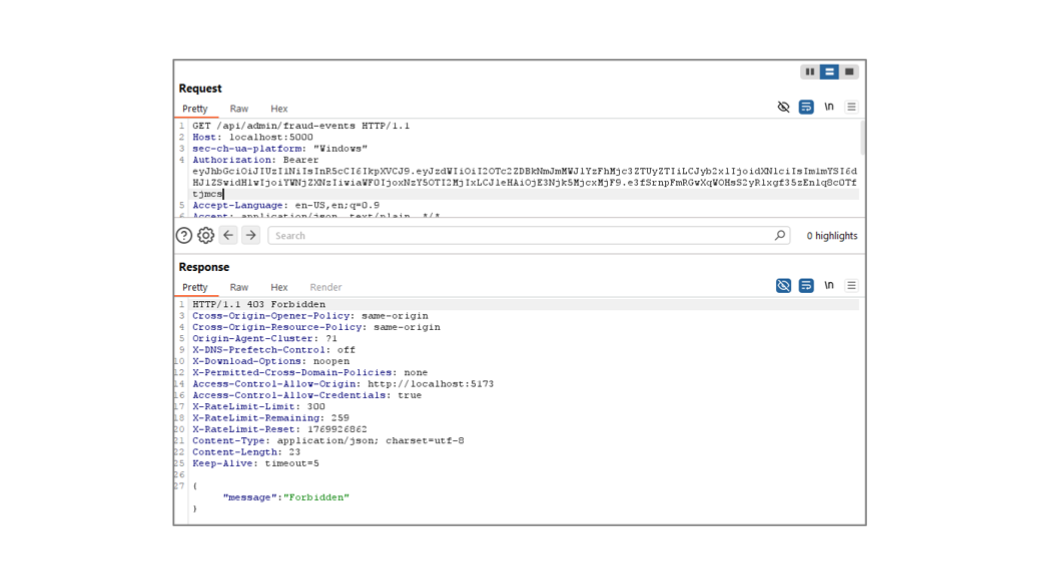Click 'Host: localhost:5000' header line
This screenshot has width=1040, height=585.
(253, 137)
